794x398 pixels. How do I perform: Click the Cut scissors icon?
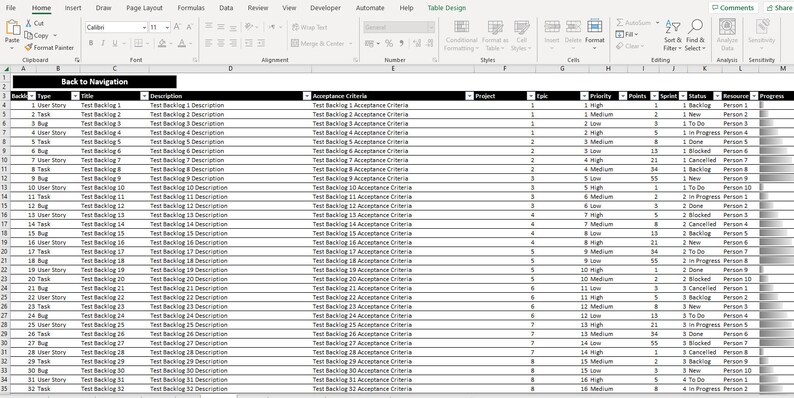click(28, 23)
